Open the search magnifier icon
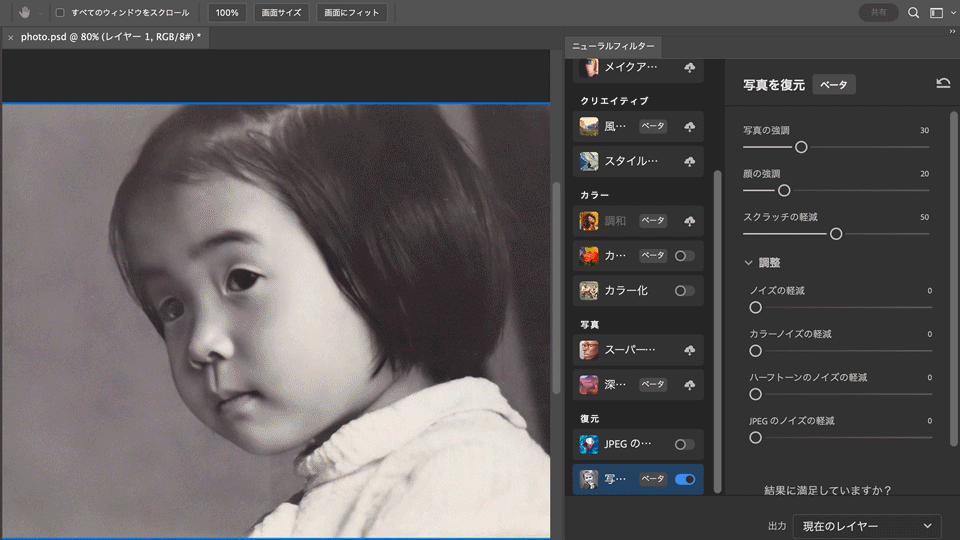The image size is (960, 540). tap(913, 13)
